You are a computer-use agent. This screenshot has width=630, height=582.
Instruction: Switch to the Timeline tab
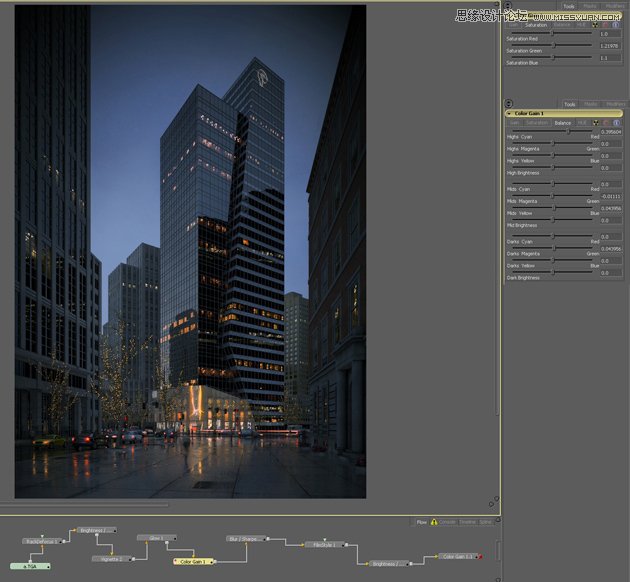[x=467, y=522]
